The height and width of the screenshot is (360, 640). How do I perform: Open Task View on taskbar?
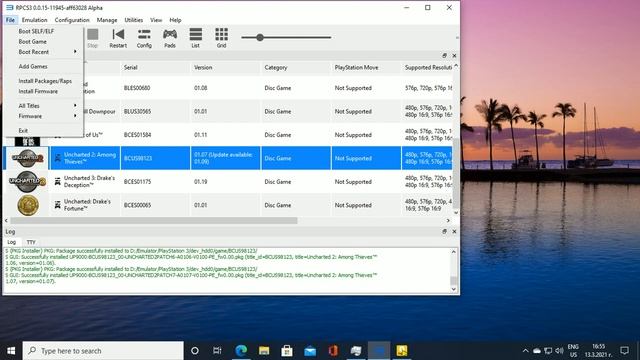217,351
